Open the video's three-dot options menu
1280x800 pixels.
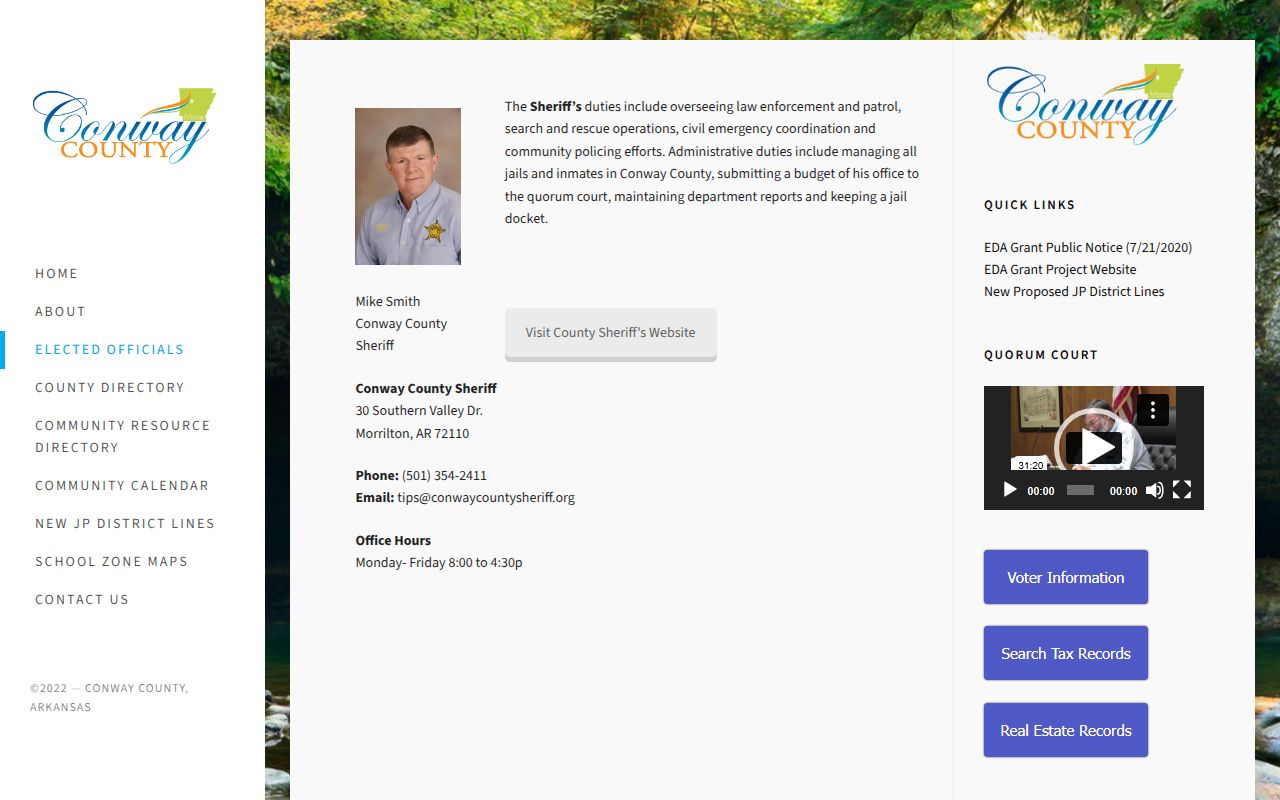[x=1153, y=410]
